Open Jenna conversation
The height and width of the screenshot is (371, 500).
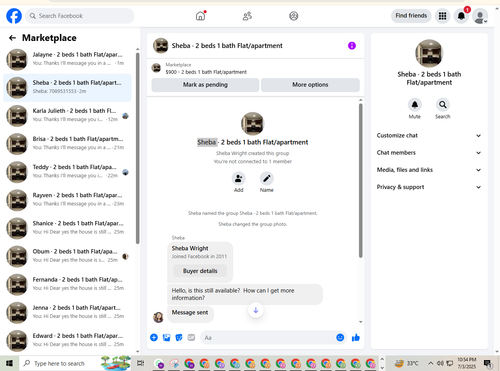click(67, 312)
